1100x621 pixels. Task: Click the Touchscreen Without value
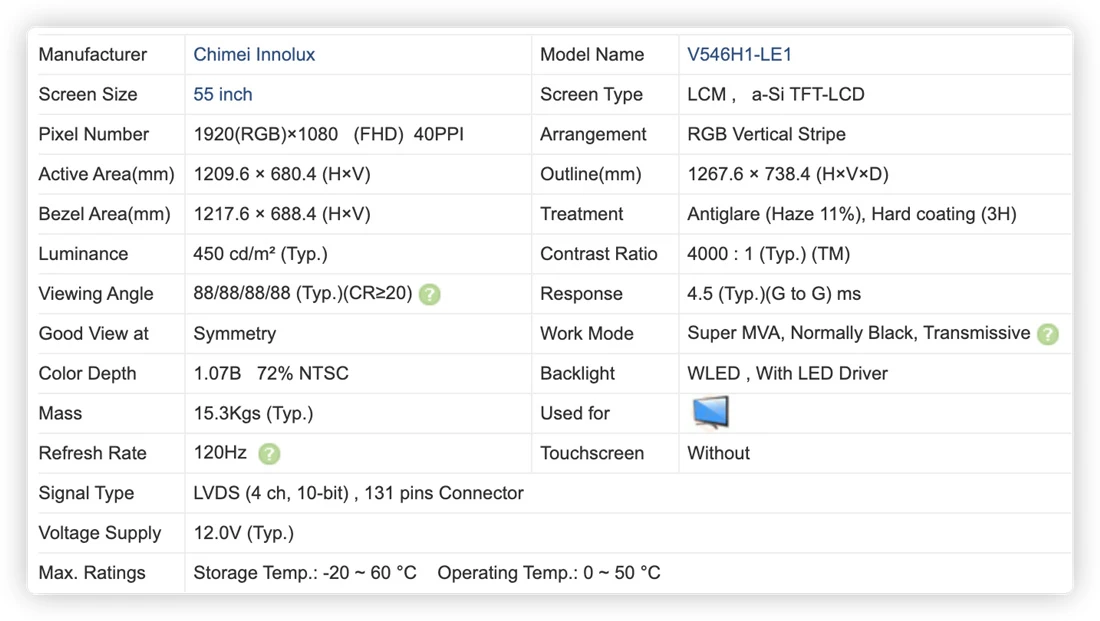(718, 453)
